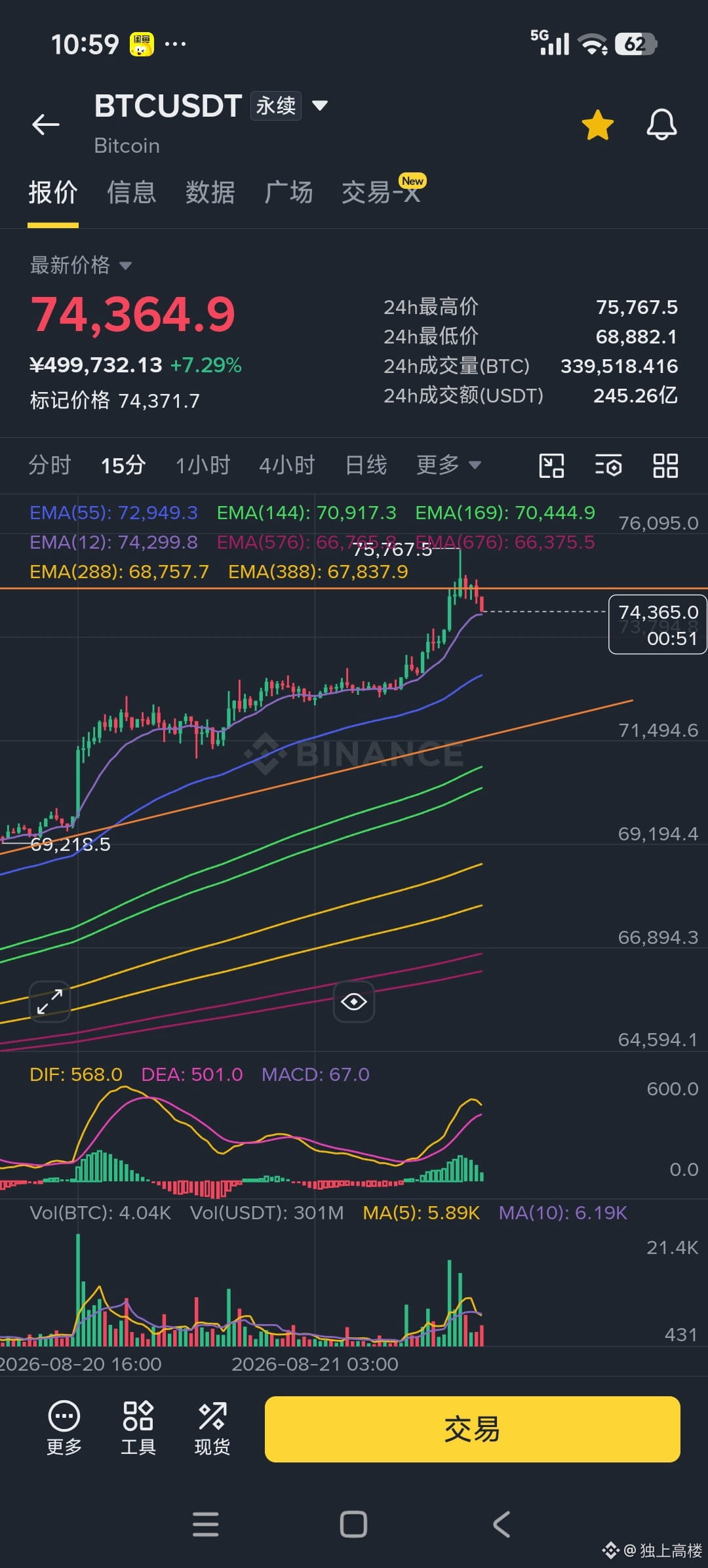The image size is (708, 1568).
Task: Tap the 24h最低价 value 68,882.1
Action: (x=637, y=336)
